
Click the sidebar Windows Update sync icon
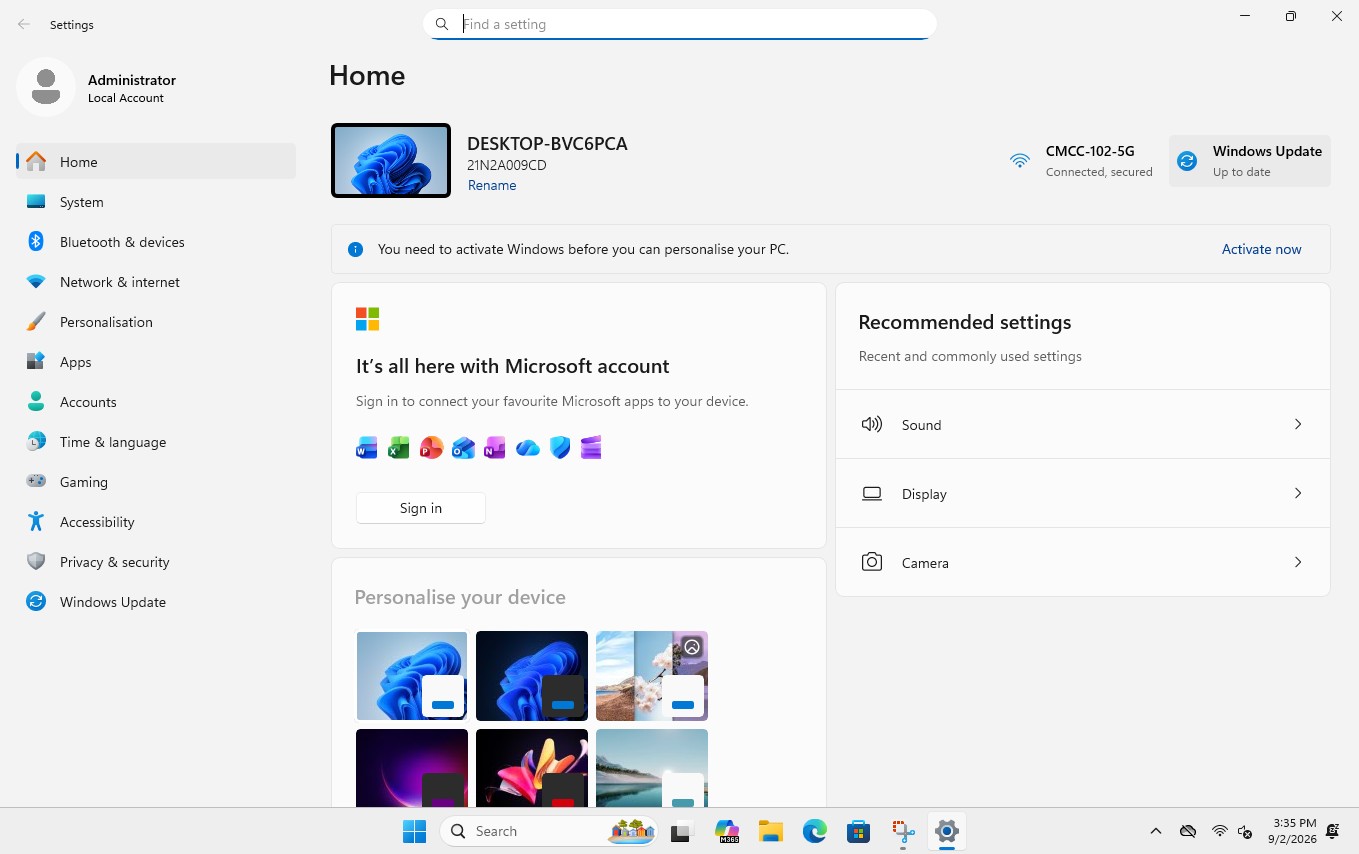(x=36, y=602)
